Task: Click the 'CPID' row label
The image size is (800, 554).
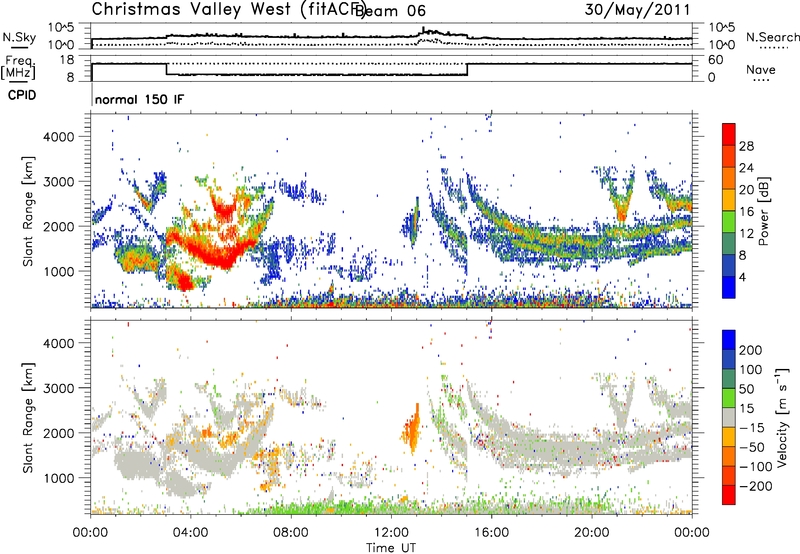Action: [22, 95]
